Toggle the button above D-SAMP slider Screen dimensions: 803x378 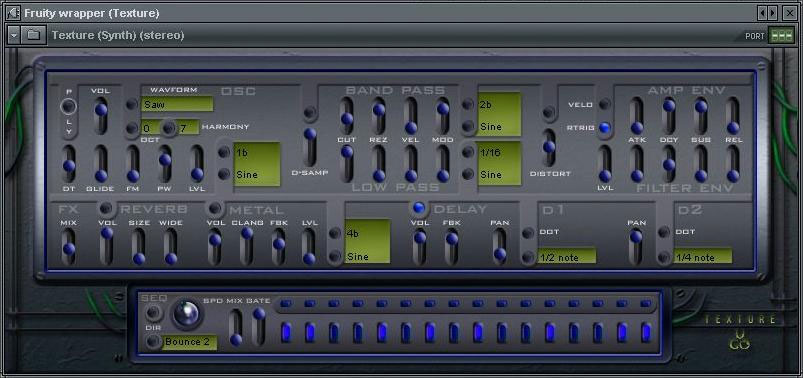309,112
